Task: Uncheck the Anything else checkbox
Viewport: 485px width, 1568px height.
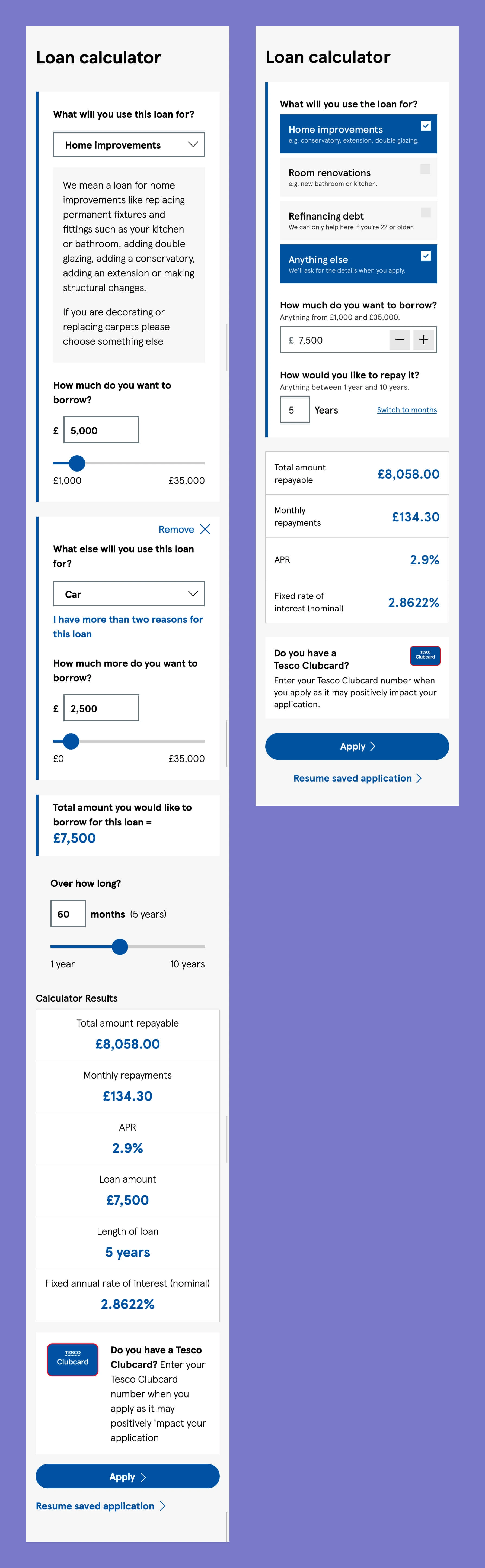Action: point(426,256)
